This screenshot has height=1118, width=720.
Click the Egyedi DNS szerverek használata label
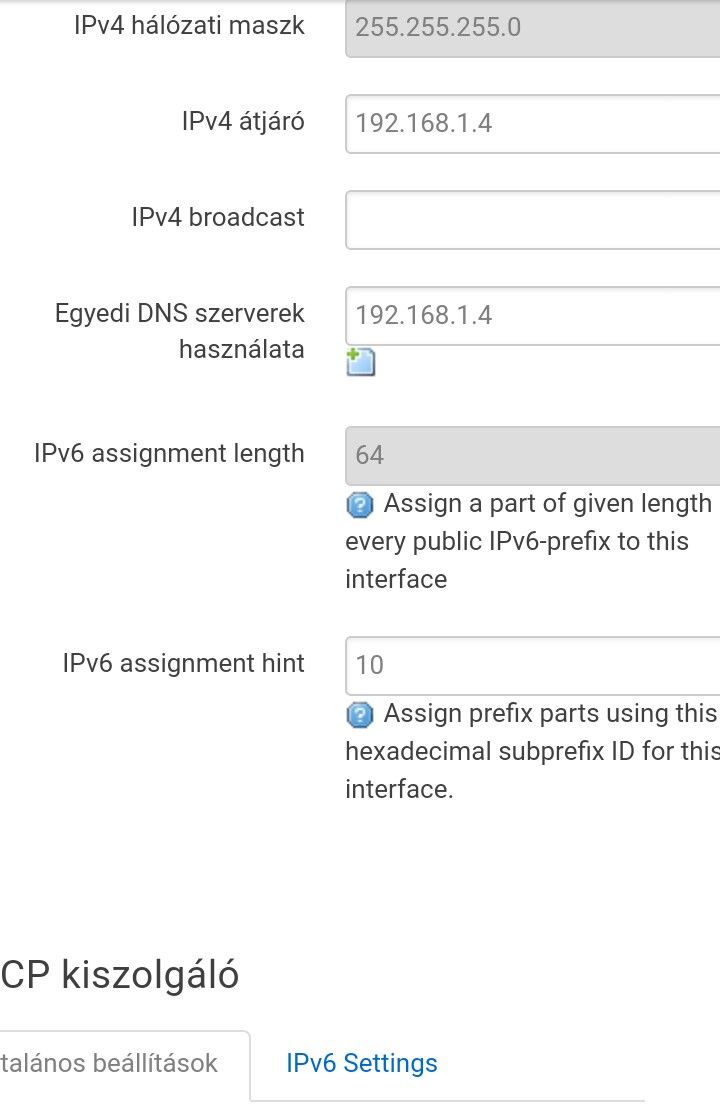[x=180, y=332]
